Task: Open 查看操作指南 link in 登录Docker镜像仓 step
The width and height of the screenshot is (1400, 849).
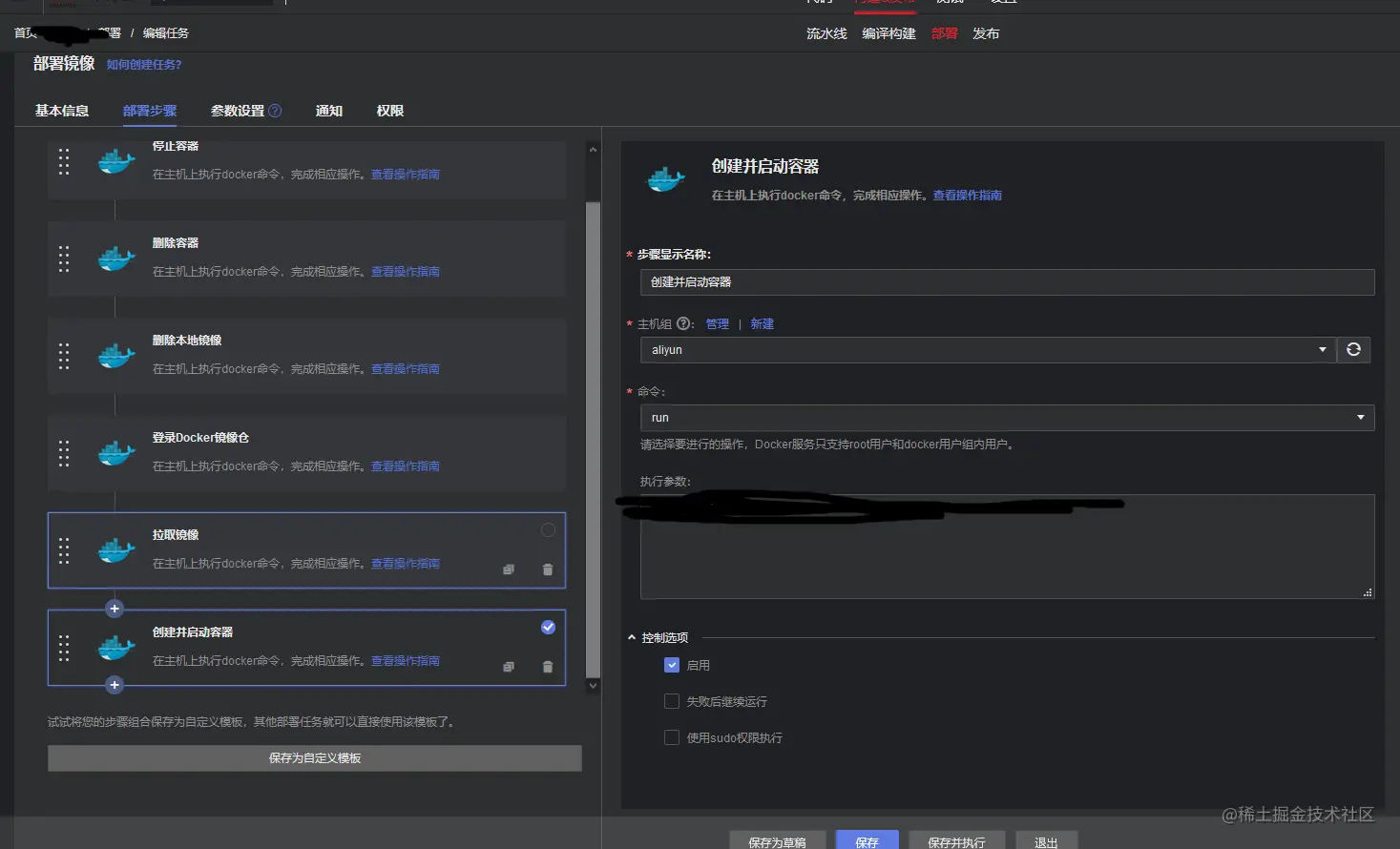Action: (x=406, y=466)
